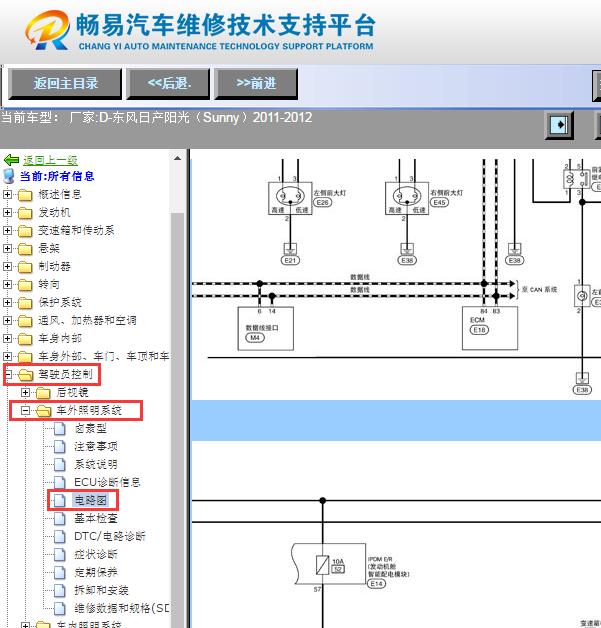Click the 当前:所有信息 label

[57, 176]
